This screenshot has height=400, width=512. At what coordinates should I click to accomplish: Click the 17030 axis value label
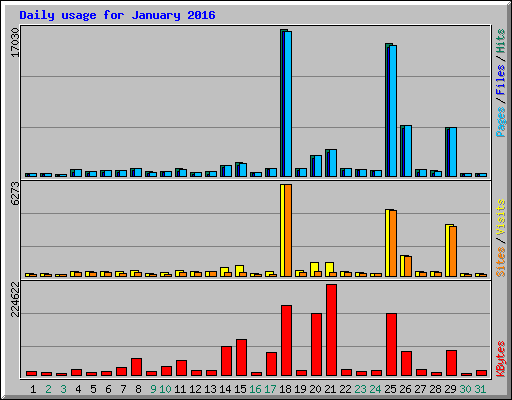[15, 42]
